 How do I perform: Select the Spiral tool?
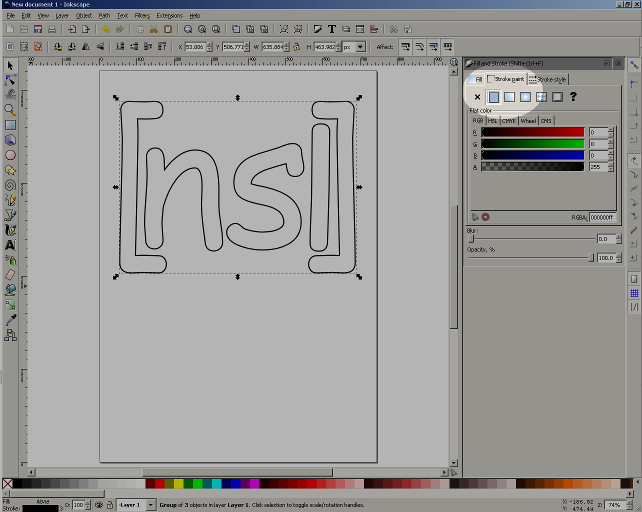pos(10,185)
